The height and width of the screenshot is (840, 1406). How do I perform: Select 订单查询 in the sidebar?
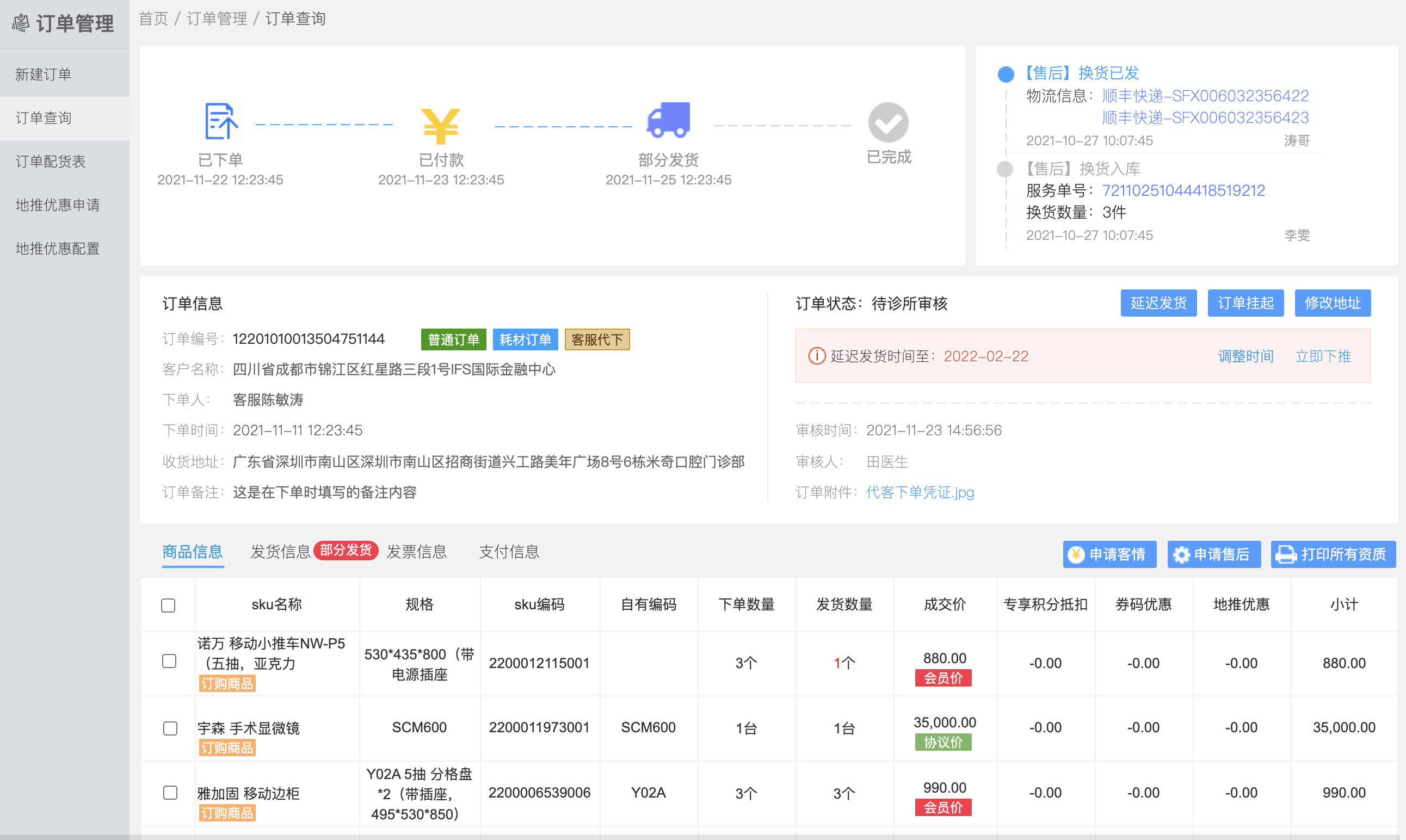point(65,118)
